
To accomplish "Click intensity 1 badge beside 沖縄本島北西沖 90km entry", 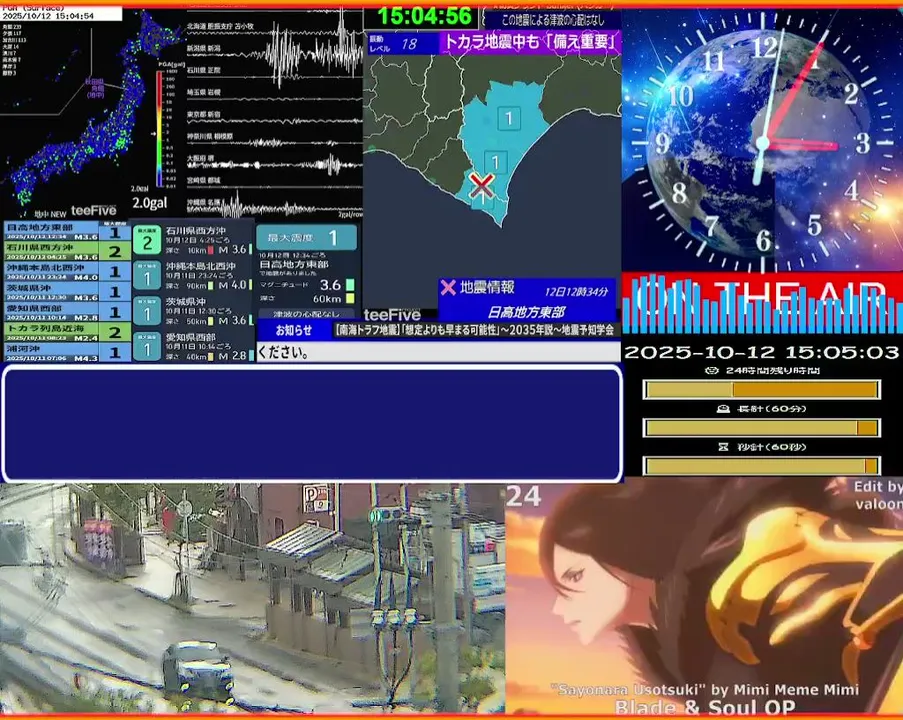I will tap(147, 276).
